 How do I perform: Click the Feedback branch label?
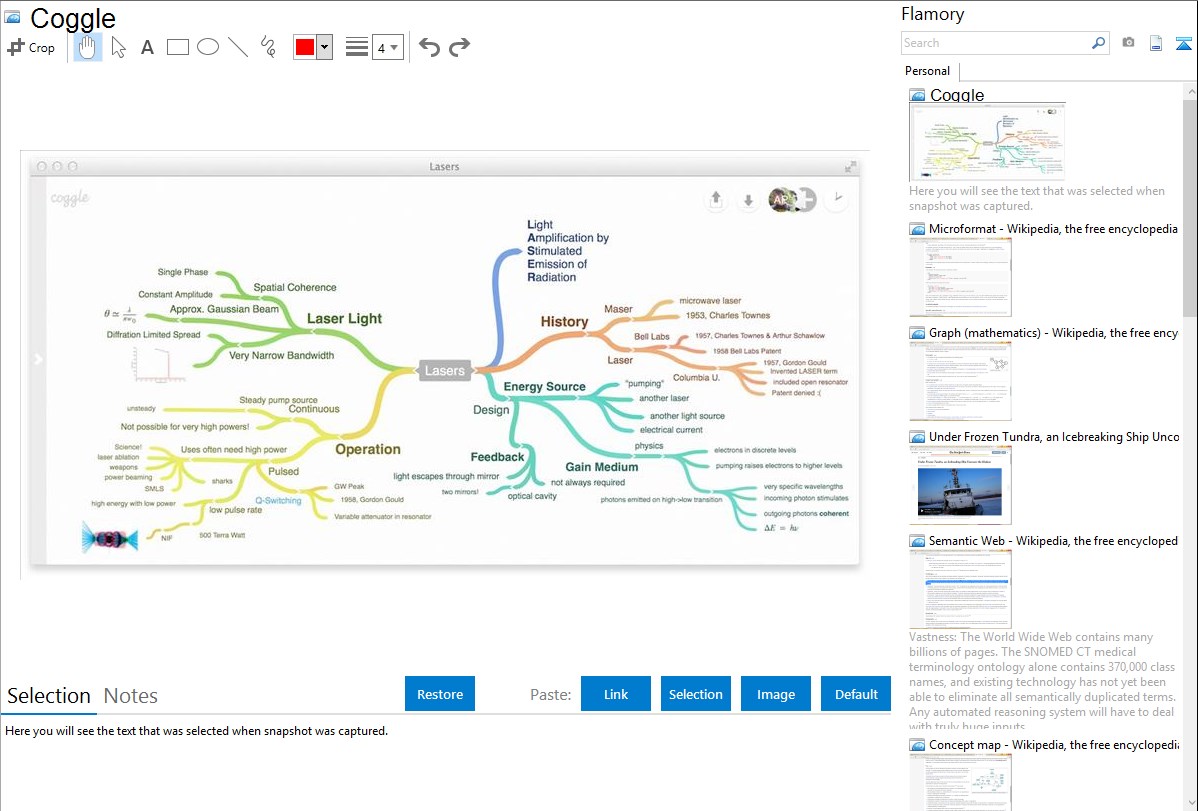pos(497,457)
